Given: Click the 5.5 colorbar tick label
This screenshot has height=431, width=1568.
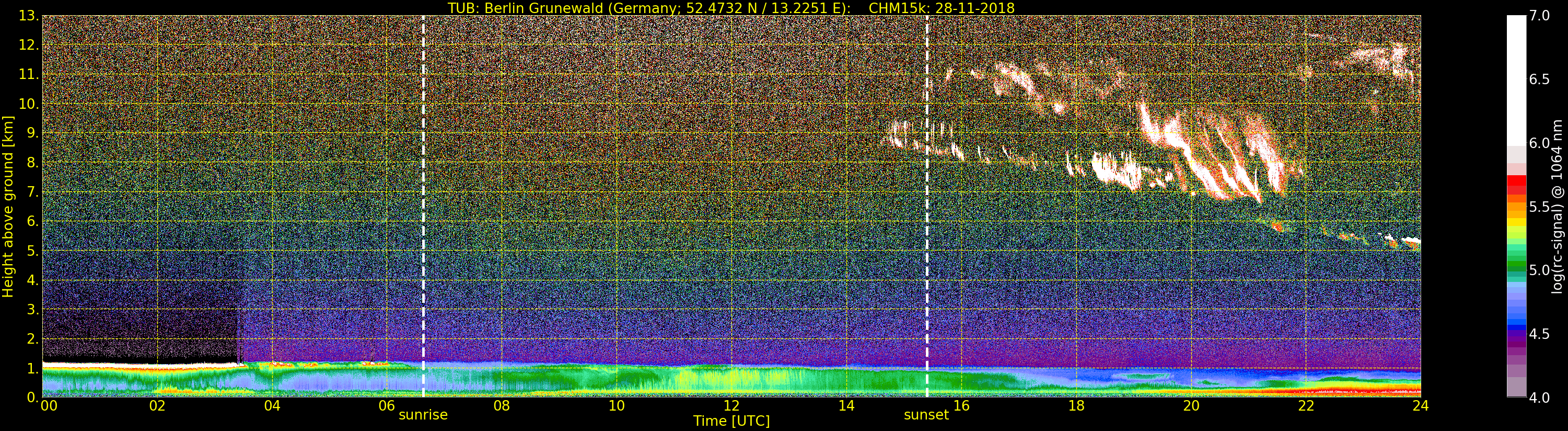Looking at the screenshot, I should click(1539, 207).
